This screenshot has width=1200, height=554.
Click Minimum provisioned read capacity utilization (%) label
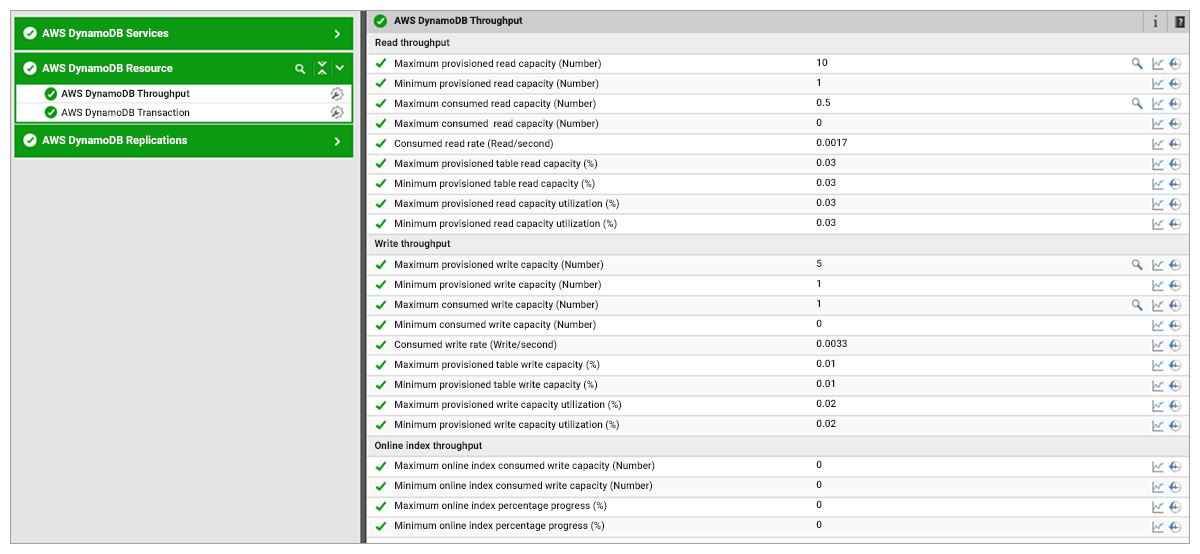pos(505,224)
